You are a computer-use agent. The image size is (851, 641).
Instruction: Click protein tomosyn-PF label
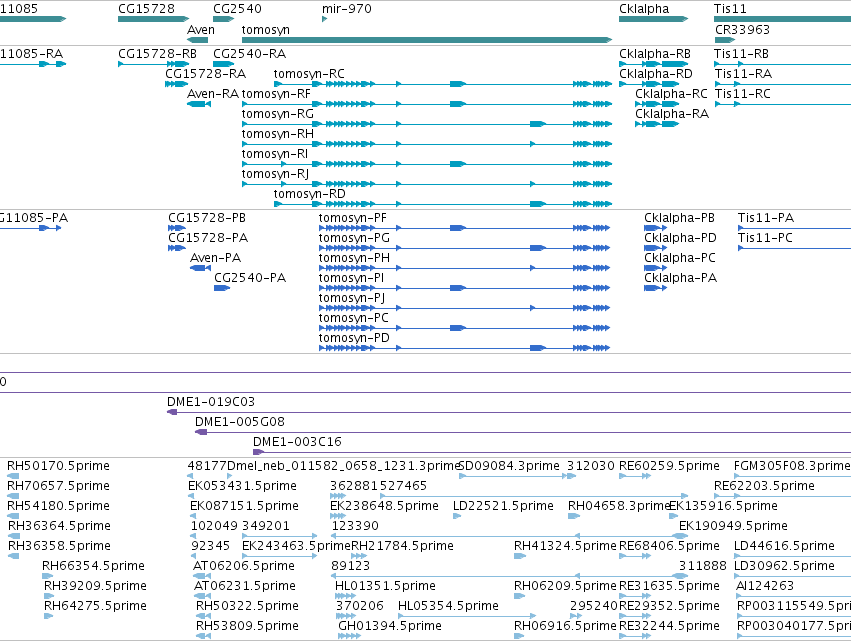tap(353, 218)
